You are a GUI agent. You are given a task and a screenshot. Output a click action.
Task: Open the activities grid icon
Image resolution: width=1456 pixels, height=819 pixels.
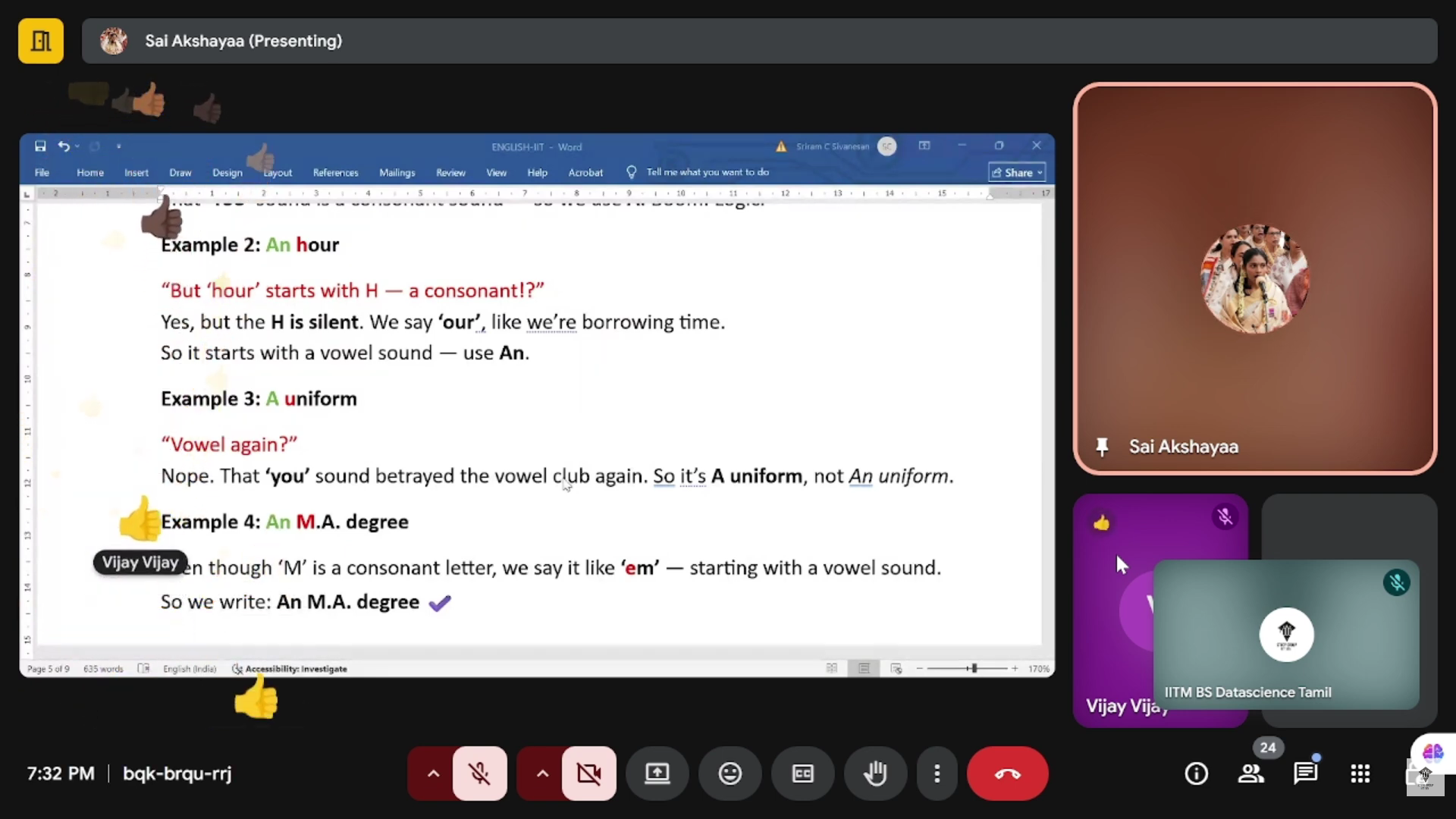tap(1360, 773)
